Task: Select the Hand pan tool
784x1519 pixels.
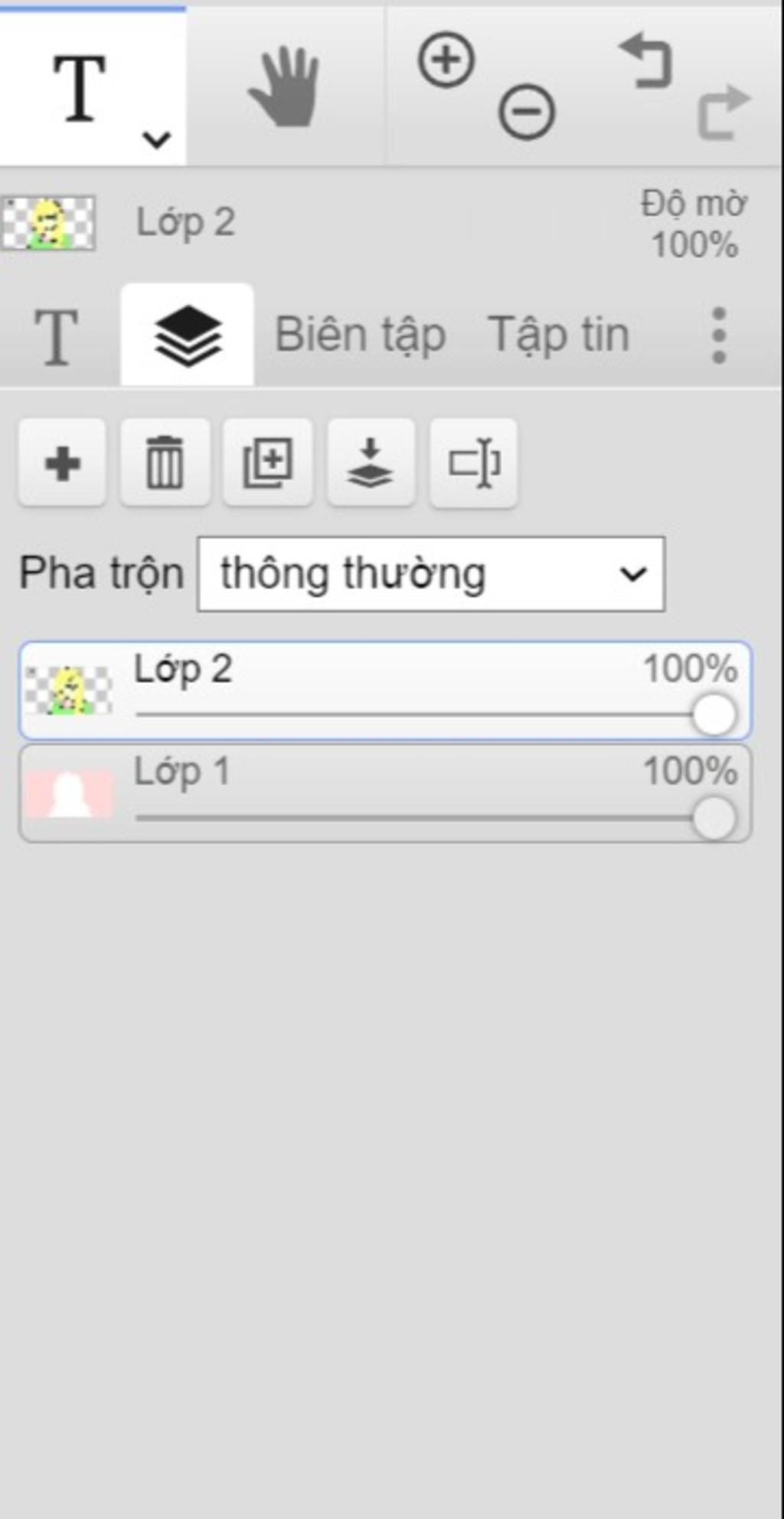Action: coord(284,86)
